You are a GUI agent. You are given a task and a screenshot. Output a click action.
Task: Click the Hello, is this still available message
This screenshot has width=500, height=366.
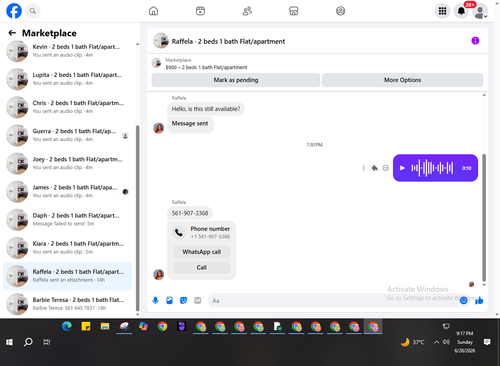point(206,109)
